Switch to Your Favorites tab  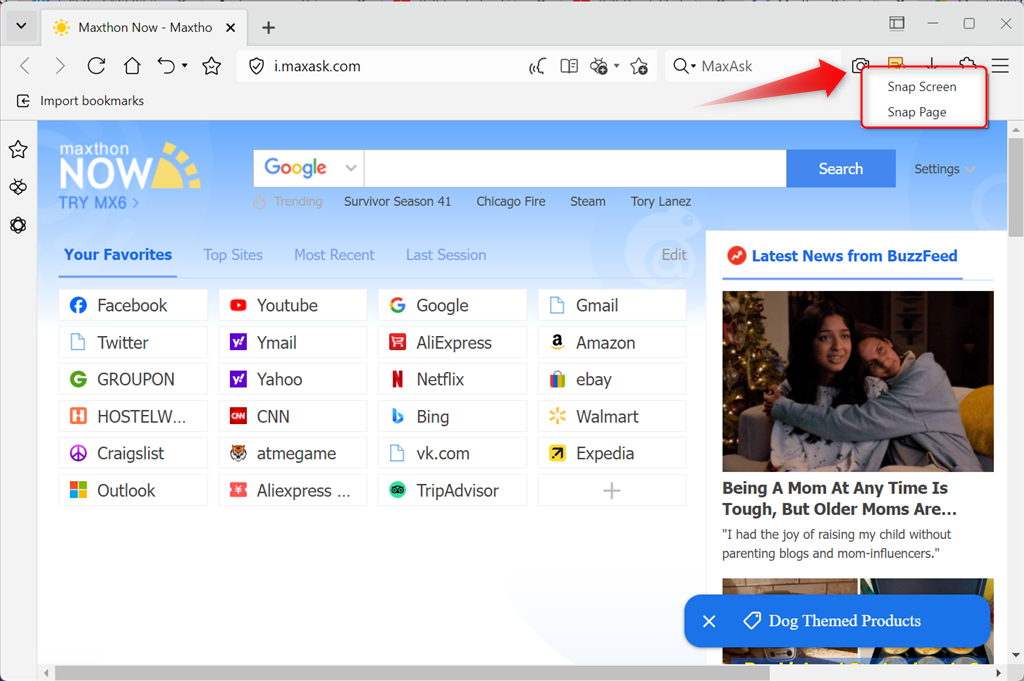118,255
